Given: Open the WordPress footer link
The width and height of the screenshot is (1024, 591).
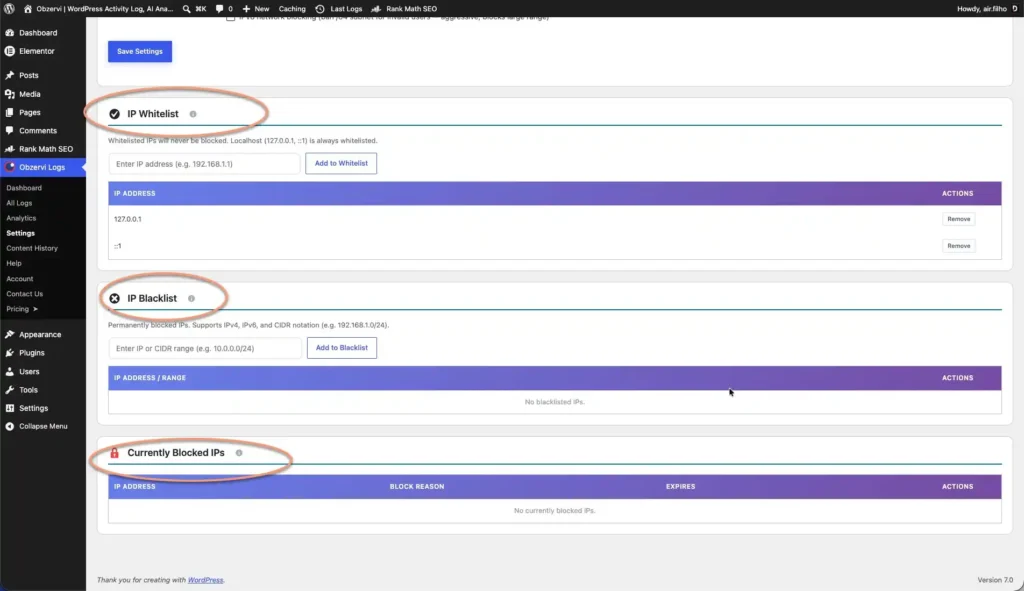Looking at the screenshot, I should pyautogui.click(x=205, y=580).
